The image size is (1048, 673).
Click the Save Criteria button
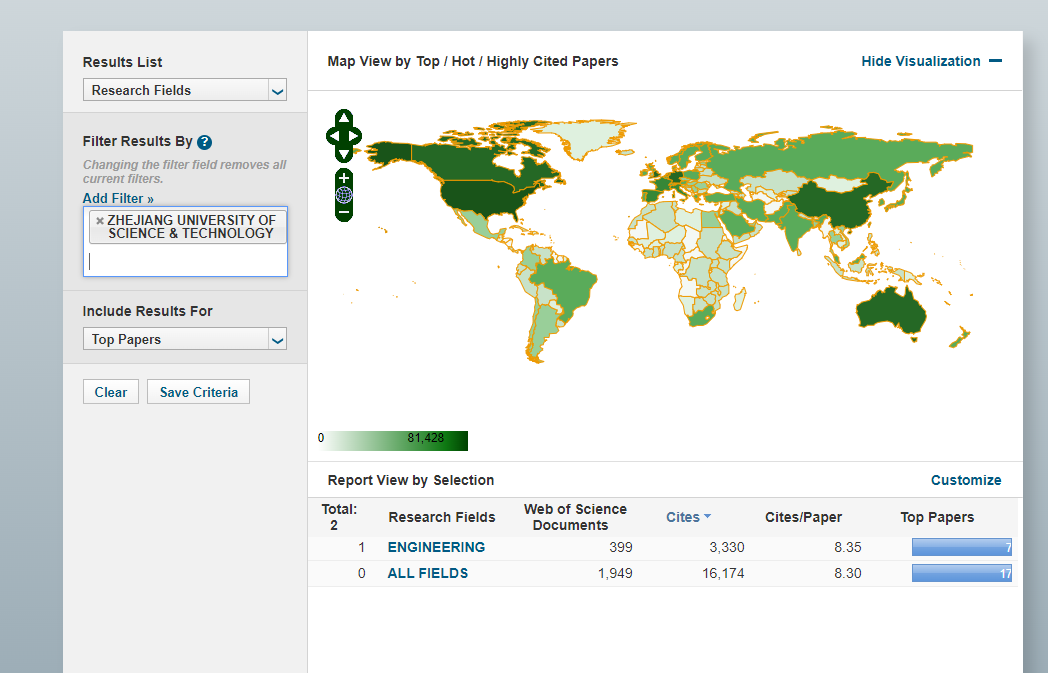[x=198, y=392]
